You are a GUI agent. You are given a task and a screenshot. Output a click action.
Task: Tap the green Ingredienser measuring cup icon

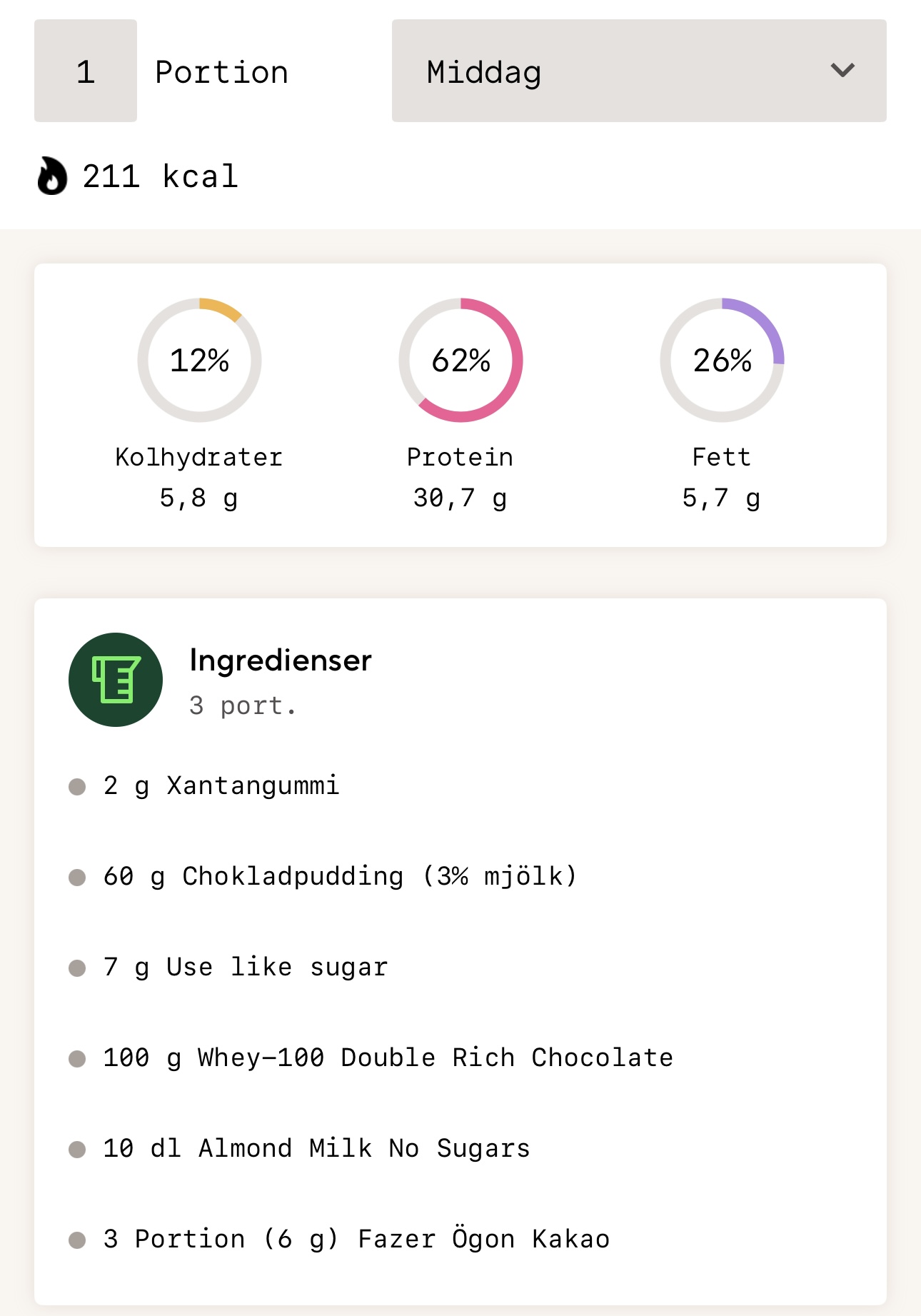click(x=116, y=680)
